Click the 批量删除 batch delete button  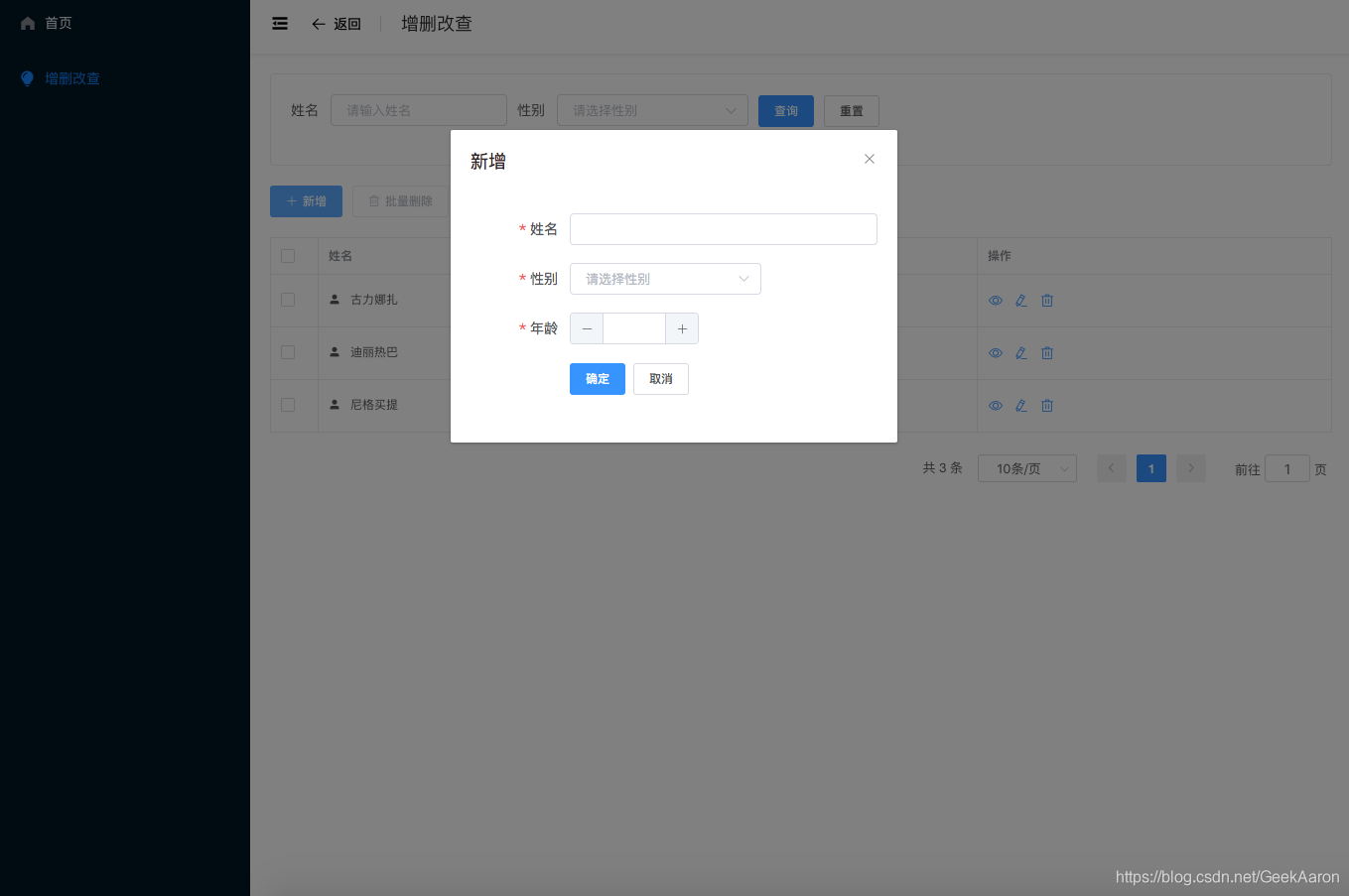point(401,201)
